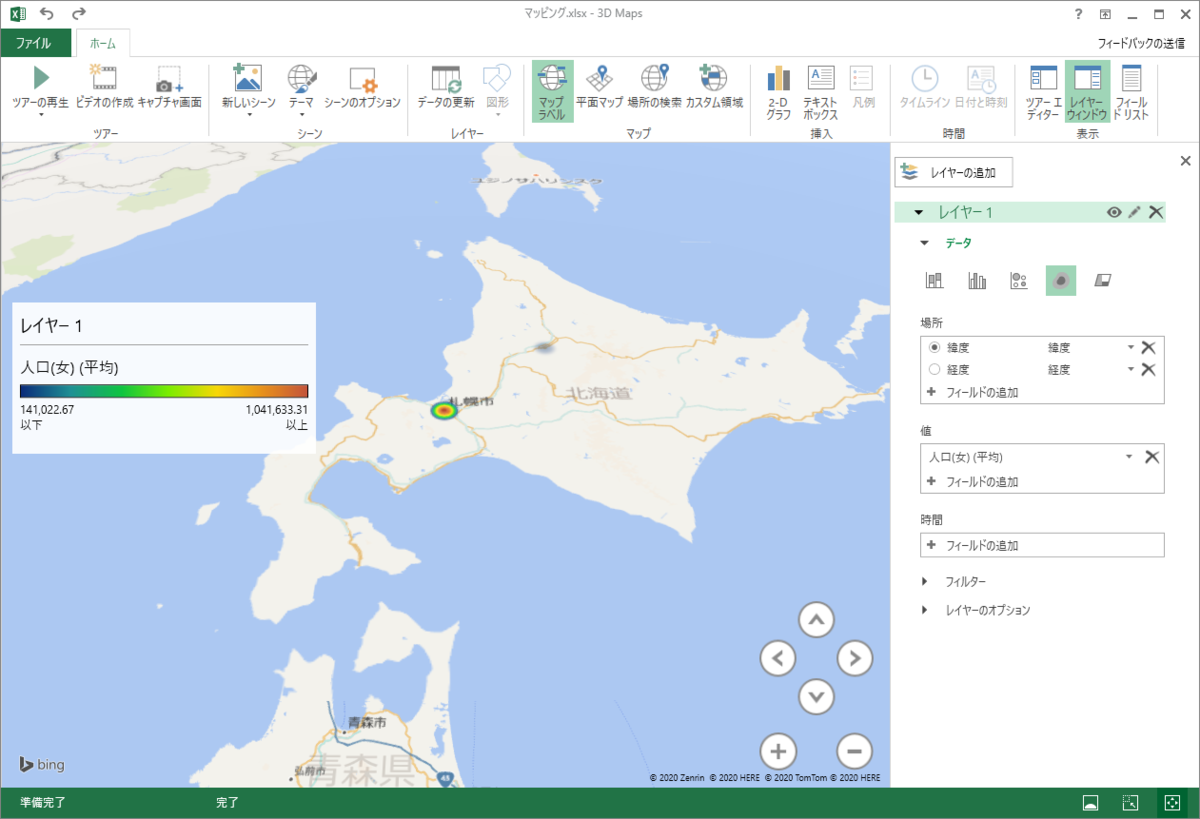Rename レイヤー 1 with the pencil icon
This screenshot has width=1200, height=819.
point(1134,212)
